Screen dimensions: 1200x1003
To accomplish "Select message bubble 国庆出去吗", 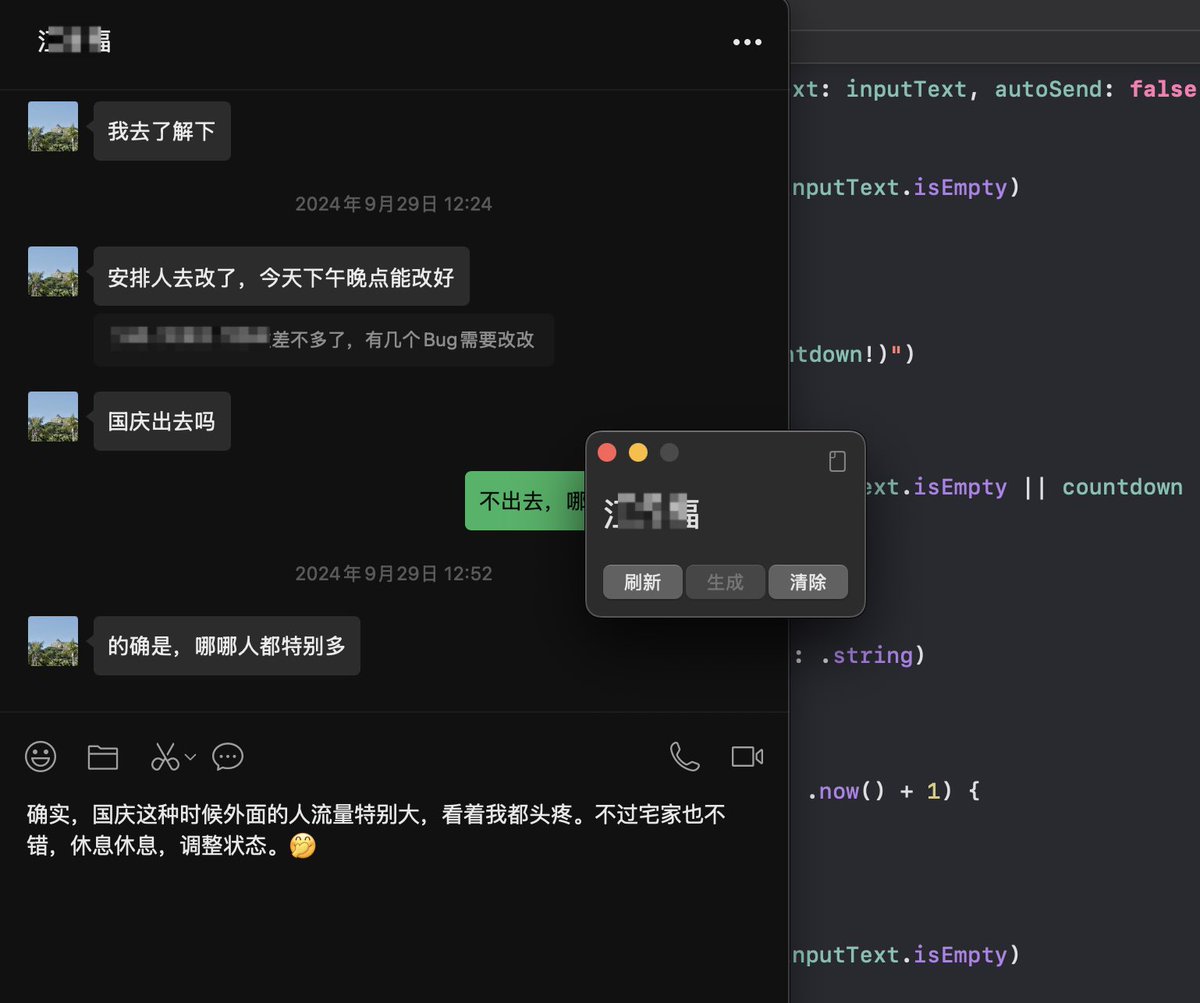I will pyautogui.click(x=162, y=421).
